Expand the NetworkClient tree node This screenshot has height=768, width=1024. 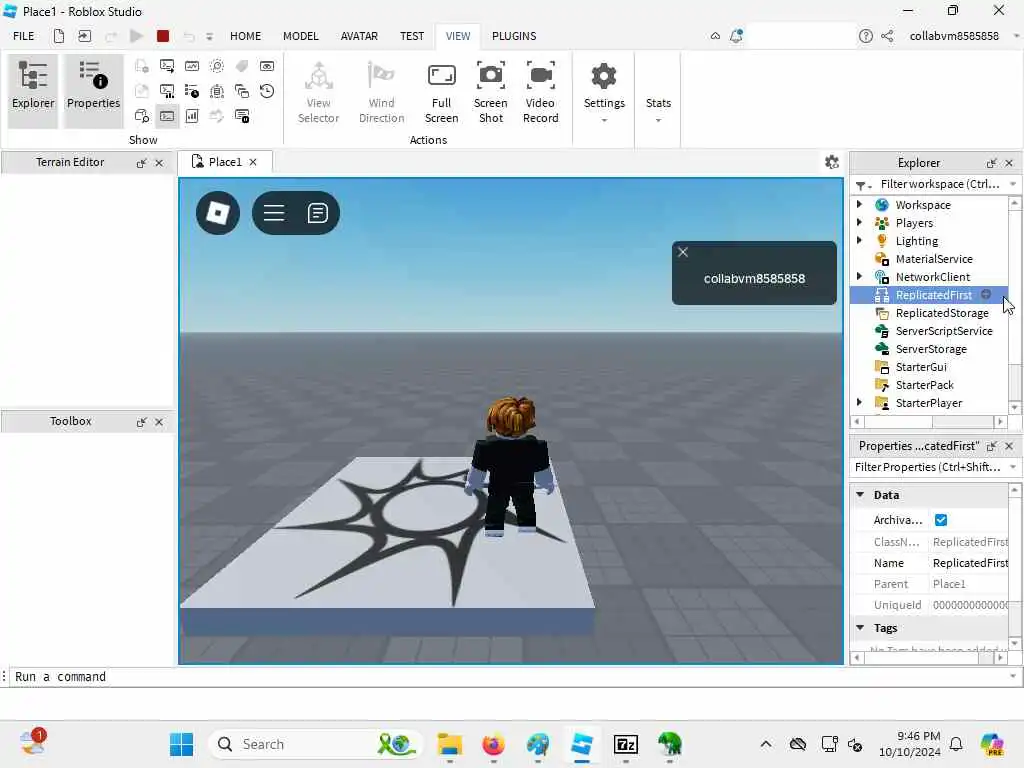click(859, 277)
